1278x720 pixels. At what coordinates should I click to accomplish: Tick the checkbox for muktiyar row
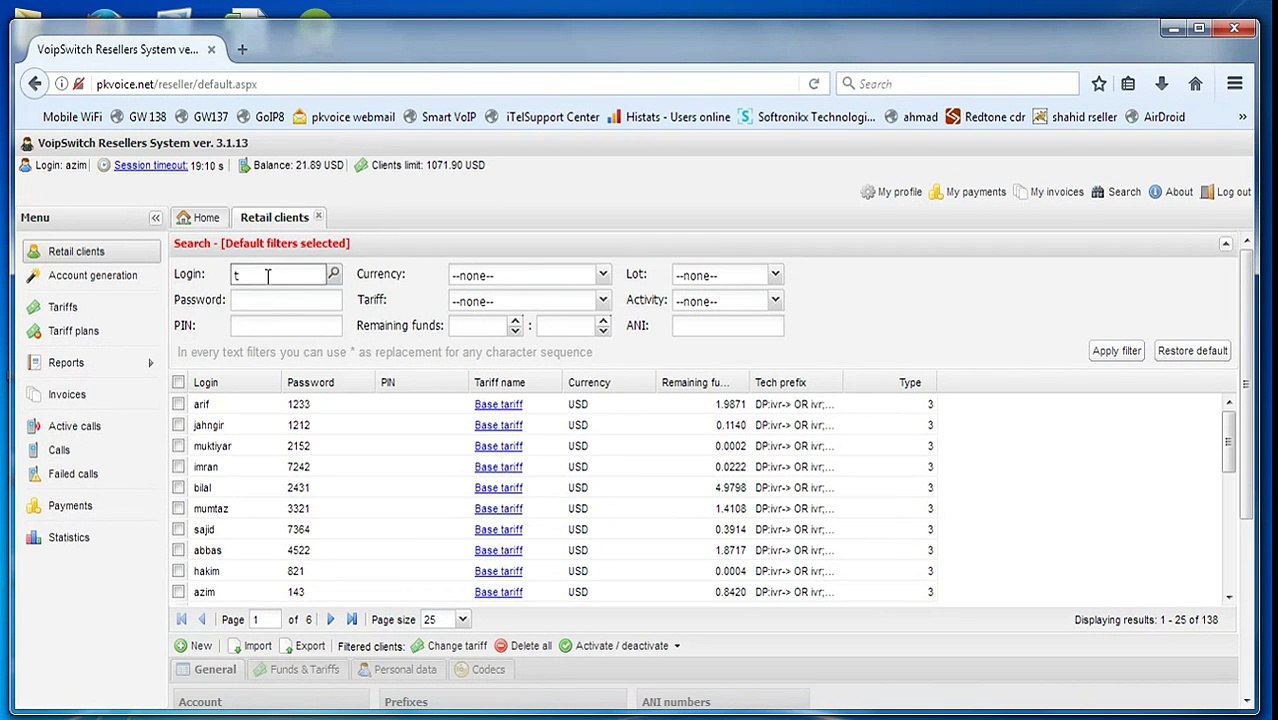[178, 446]
